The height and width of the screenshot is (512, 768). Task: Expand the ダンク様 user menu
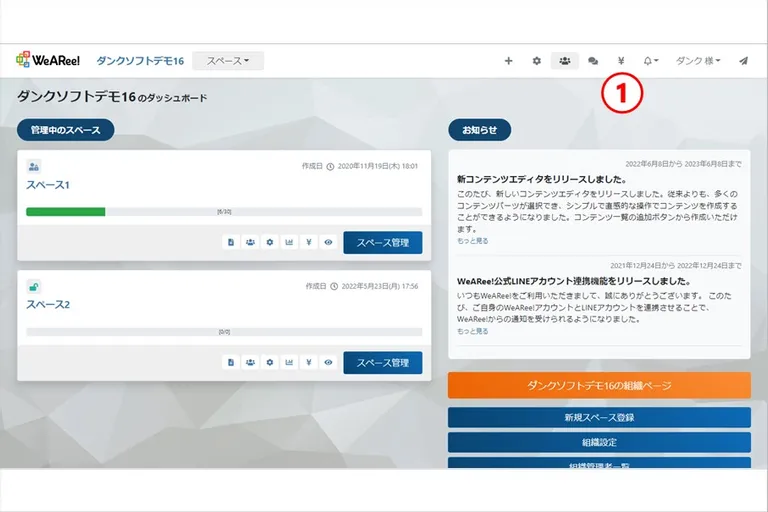pos(698,61)
